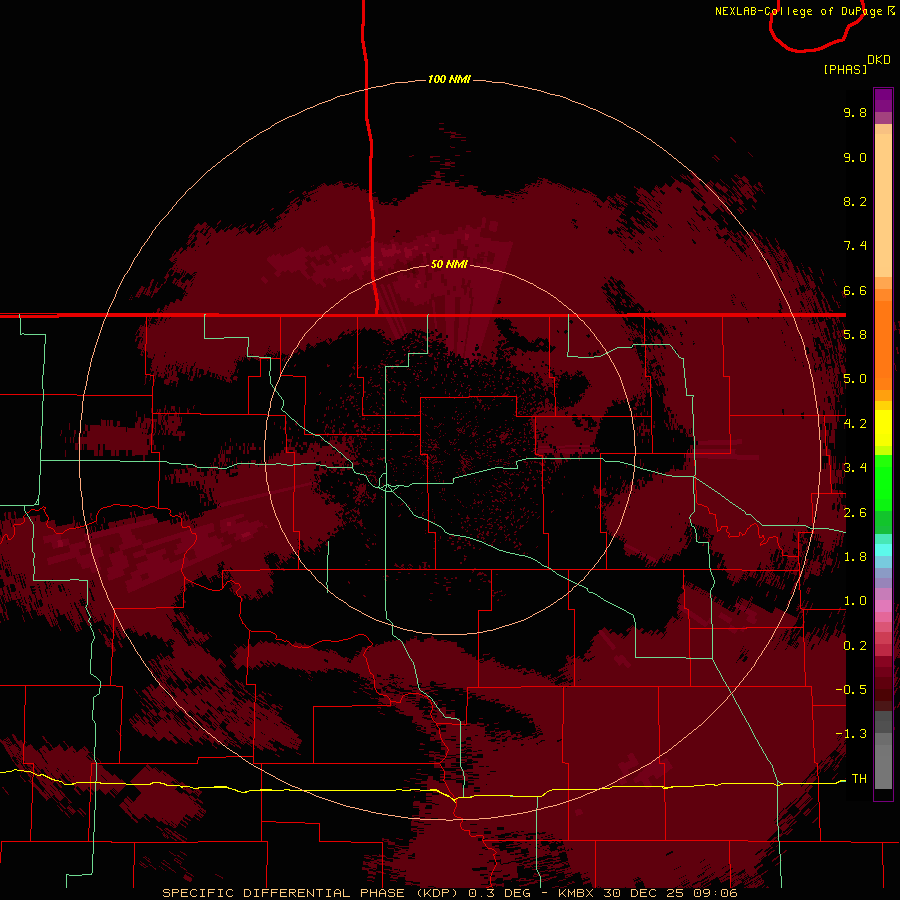Click the 50 NMI range ring label
Image resolution: width=900 pixels, height=900 pixels.
(x=449, y=264)
